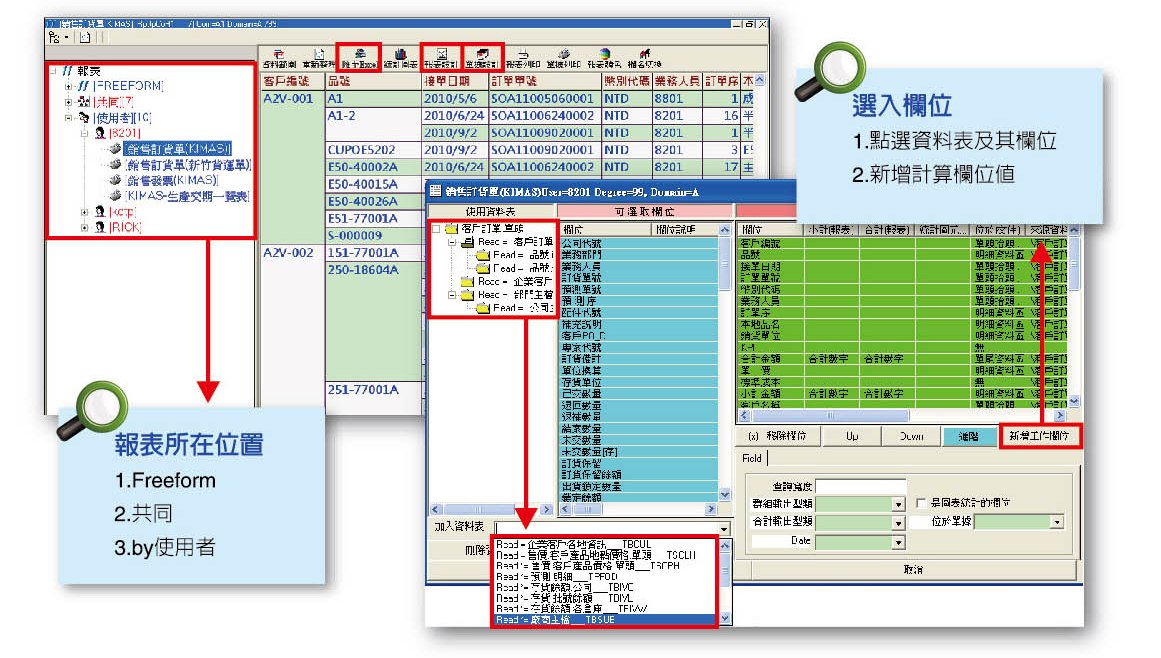Click the 直接設計 toolbar icon
Image resolution: width=1161 pixels, height=658 pixels.
pos(482,55)
